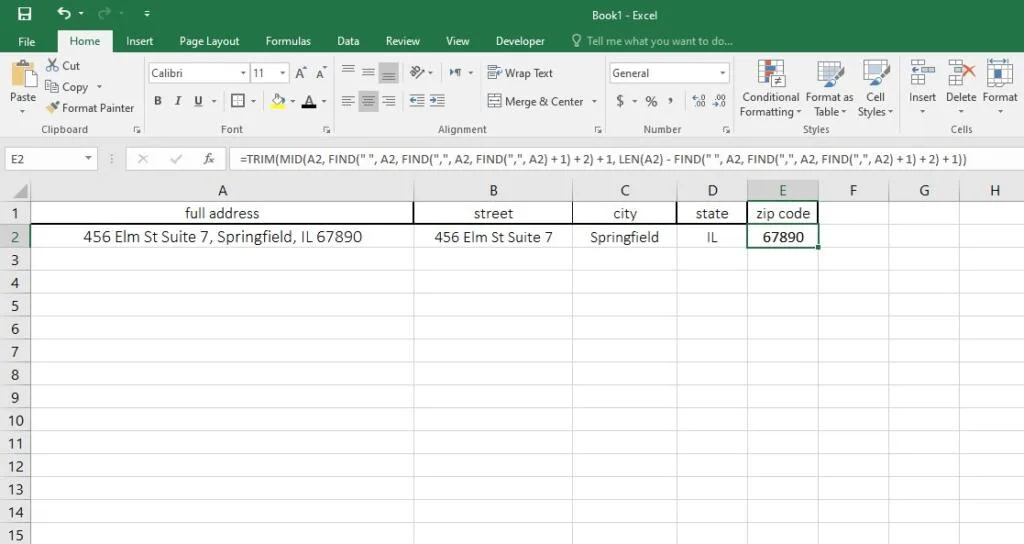Open the font size dropdown
1024x544 pixels.
click(x=282, y=73)
